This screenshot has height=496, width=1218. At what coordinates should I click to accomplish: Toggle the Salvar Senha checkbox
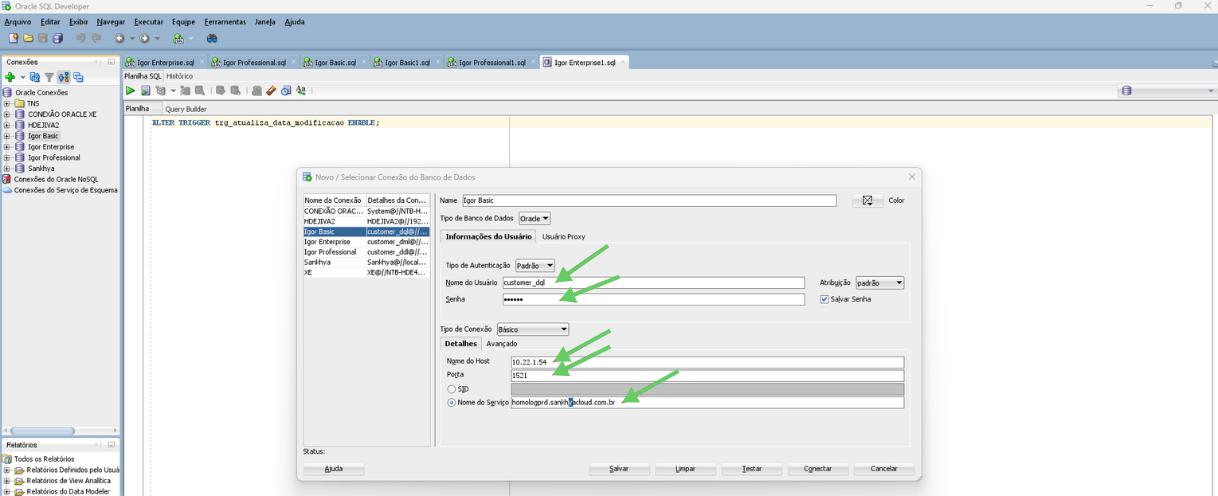click(824, 299)
